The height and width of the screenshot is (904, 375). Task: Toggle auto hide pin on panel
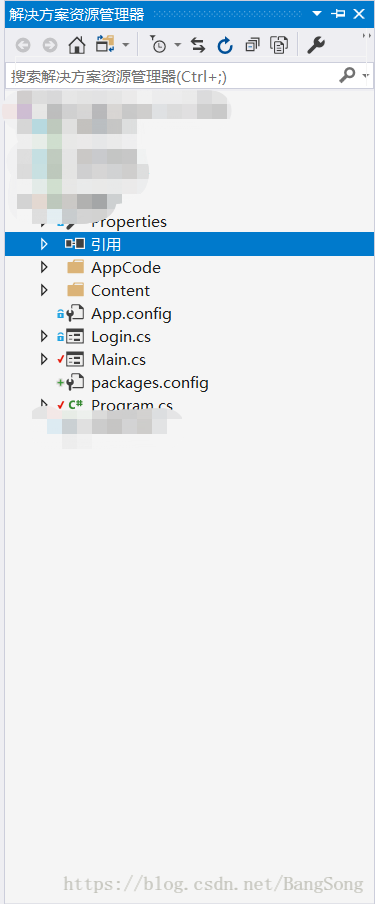[x=339, y=14]
